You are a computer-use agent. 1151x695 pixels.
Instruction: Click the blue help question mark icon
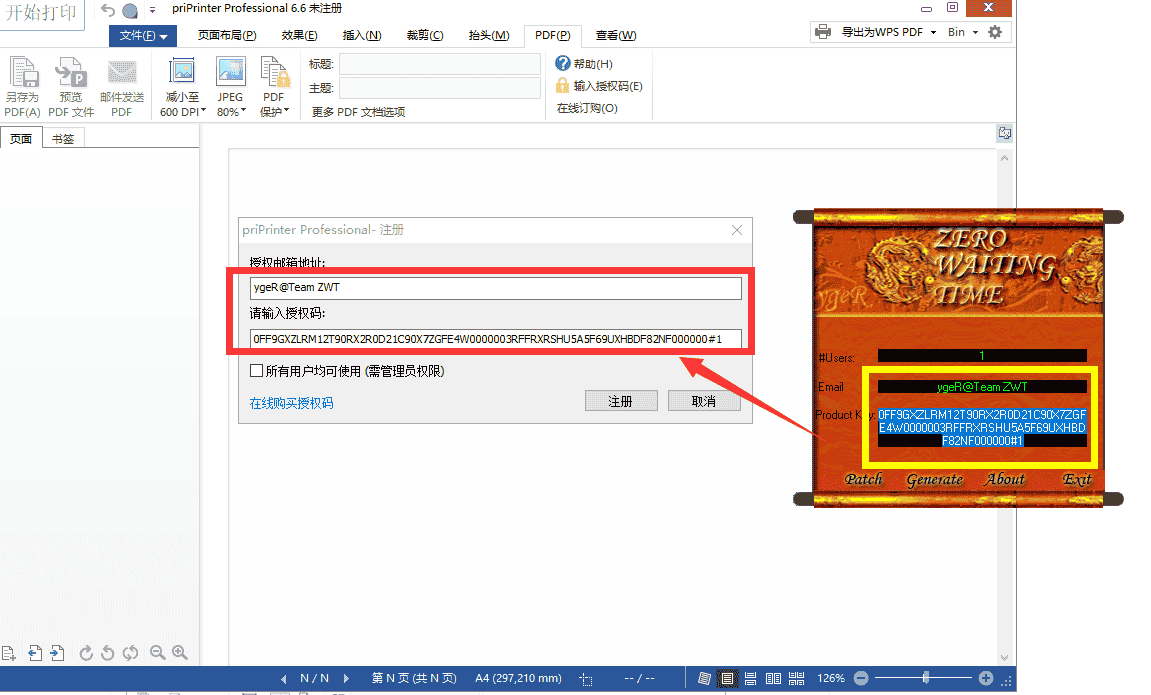coord(563,64)
